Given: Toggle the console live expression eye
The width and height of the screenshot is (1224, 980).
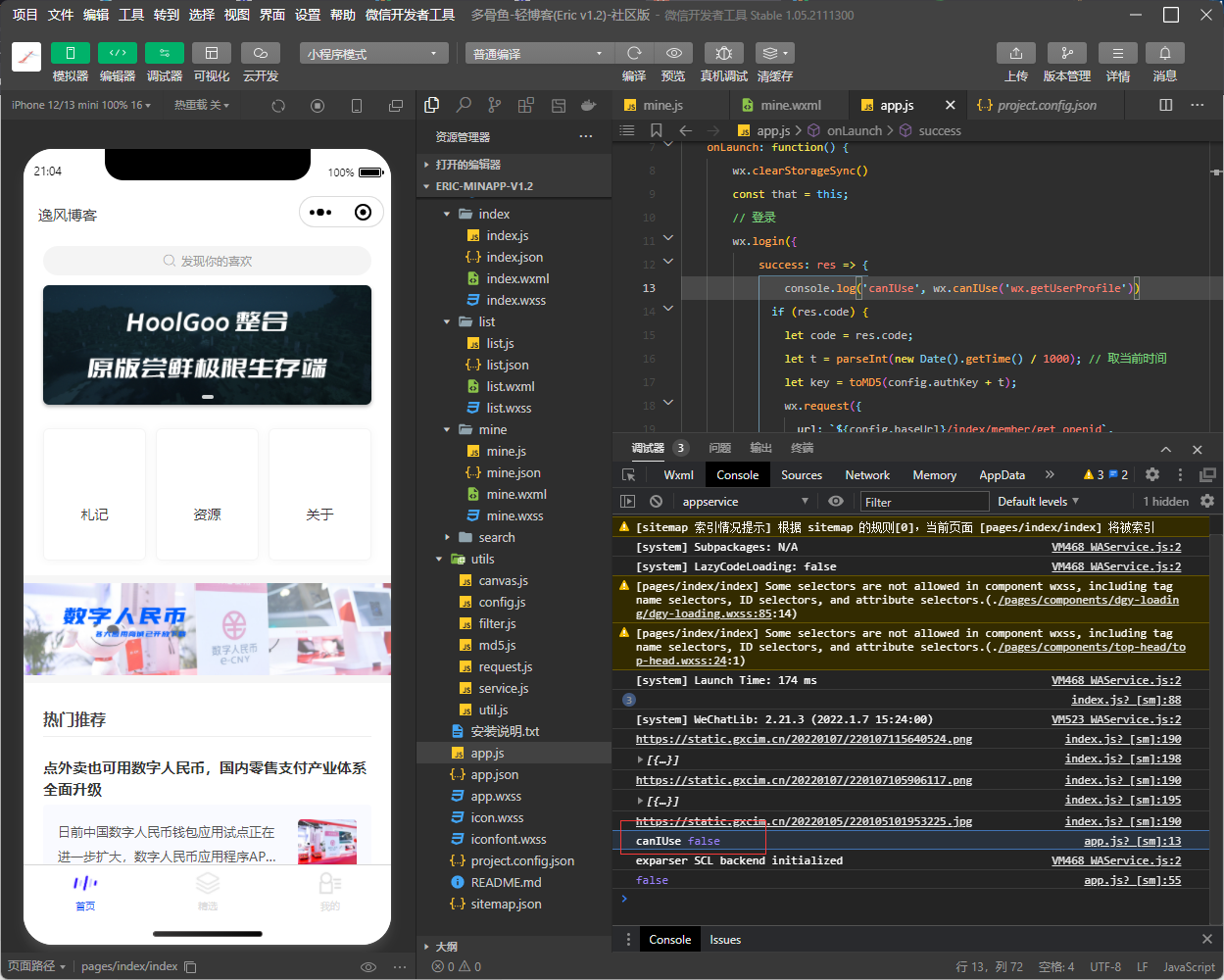Looking at the screenshot, I should point(835,501).
